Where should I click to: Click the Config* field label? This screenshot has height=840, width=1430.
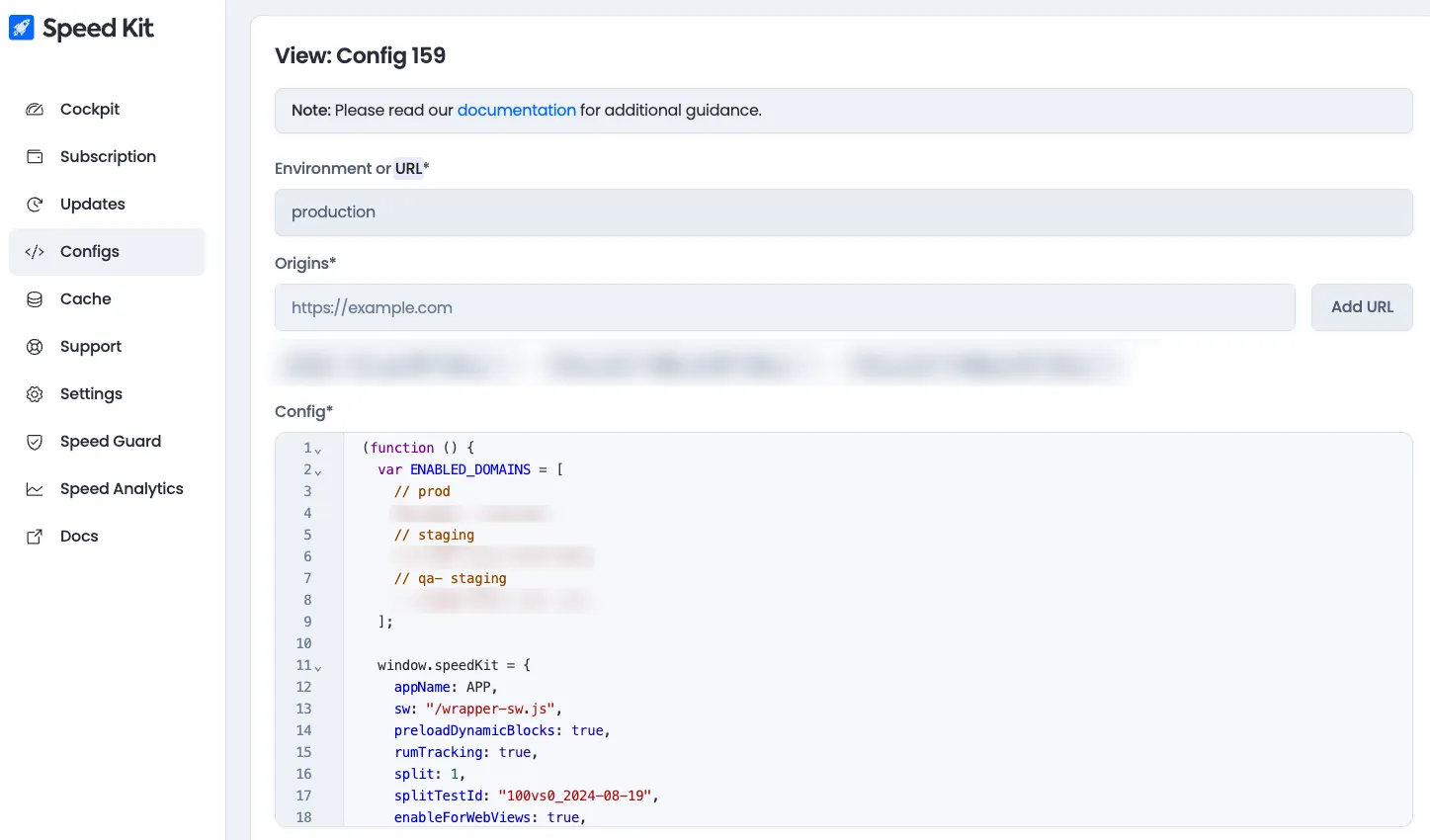[x=303, y=411]
